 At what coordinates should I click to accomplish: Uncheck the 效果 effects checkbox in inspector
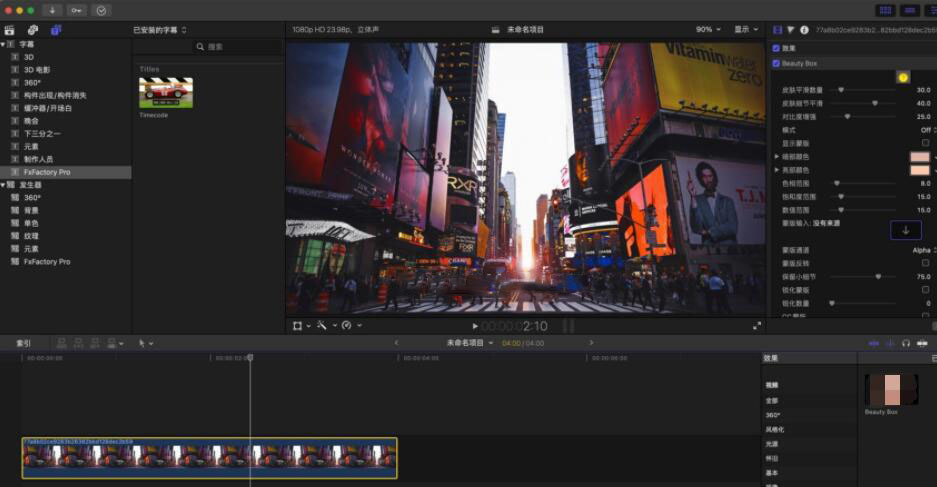776,48
